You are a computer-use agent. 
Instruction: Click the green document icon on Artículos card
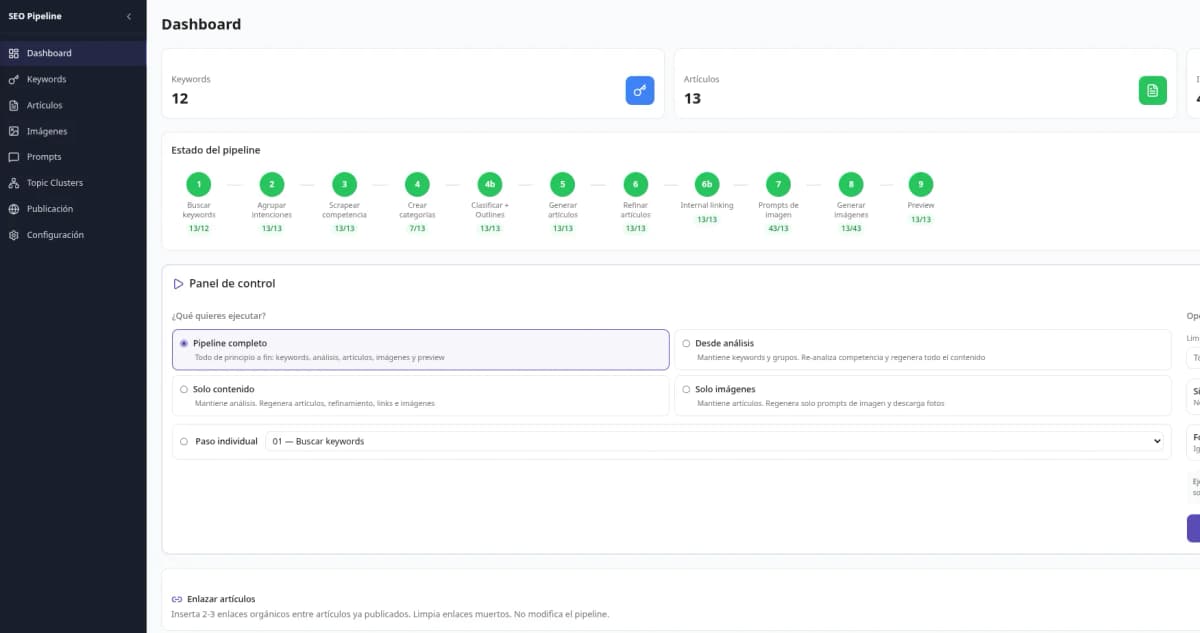click(1152, 90)
